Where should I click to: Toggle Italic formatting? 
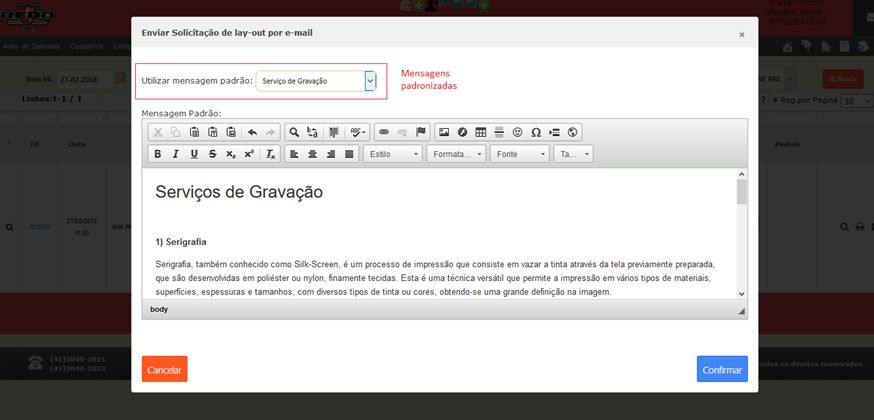coord(176,154)
